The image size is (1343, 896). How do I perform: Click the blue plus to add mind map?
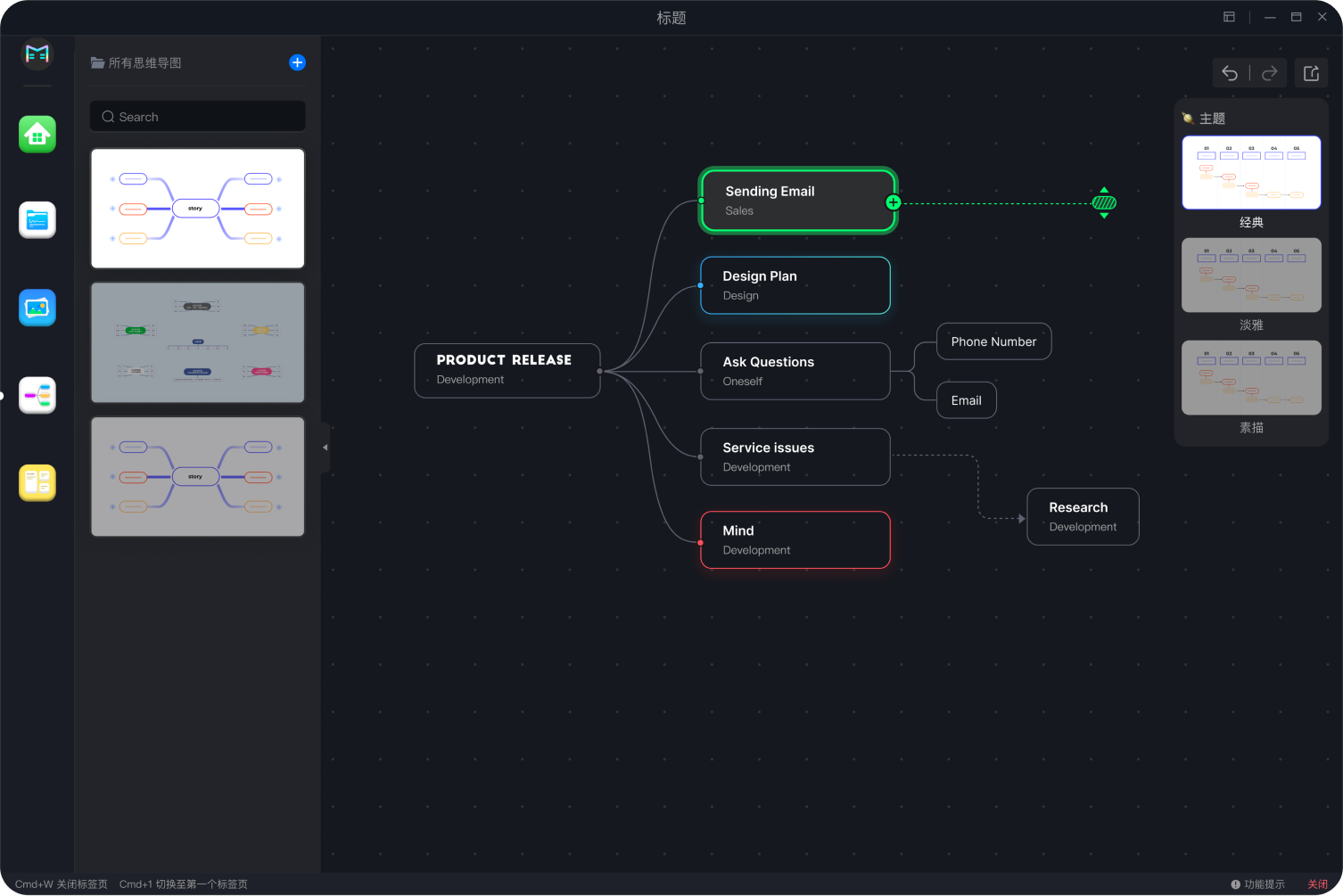[297, 62]
